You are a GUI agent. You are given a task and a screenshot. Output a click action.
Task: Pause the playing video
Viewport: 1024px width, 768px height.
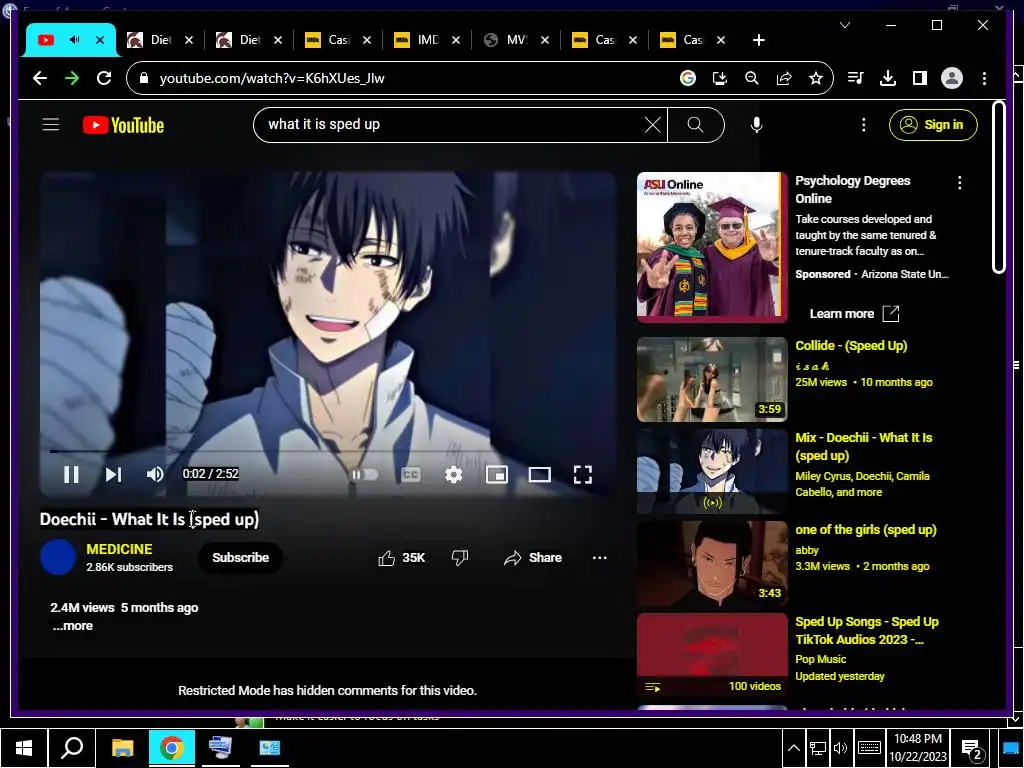[x=72, y=474]
